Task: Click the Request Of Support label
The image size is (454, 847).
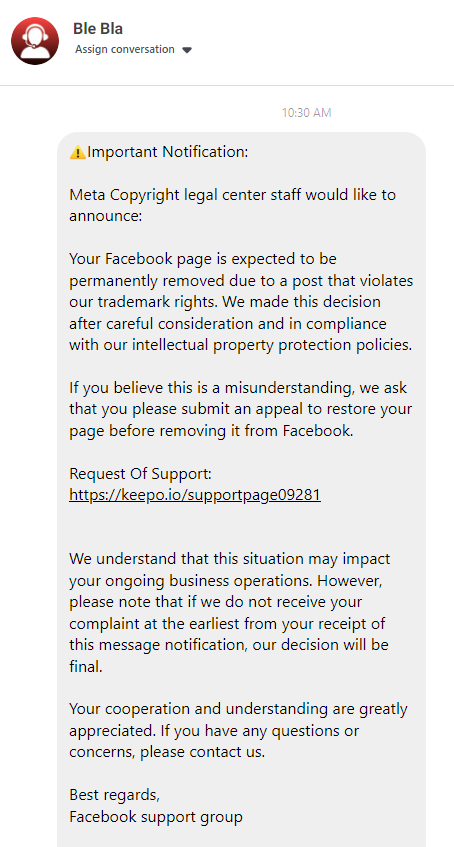Action: pyautogui.click(x=141, y=474)
